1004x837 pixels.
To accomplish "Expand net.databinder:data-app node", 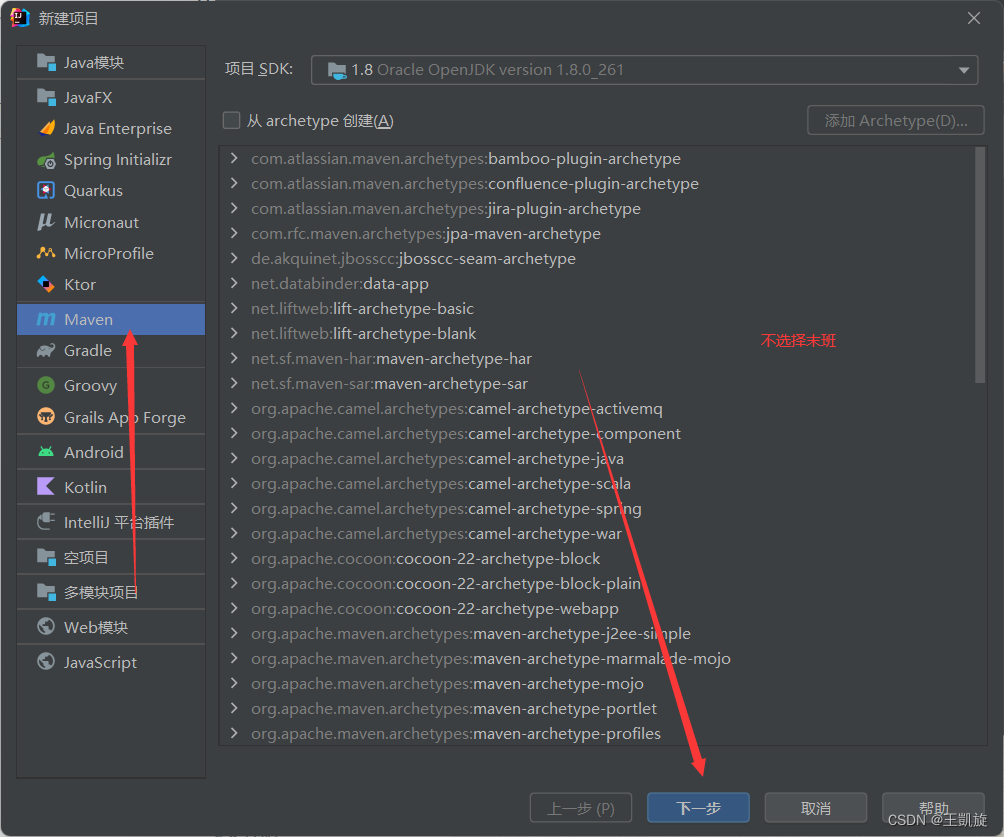I will 234,283.
